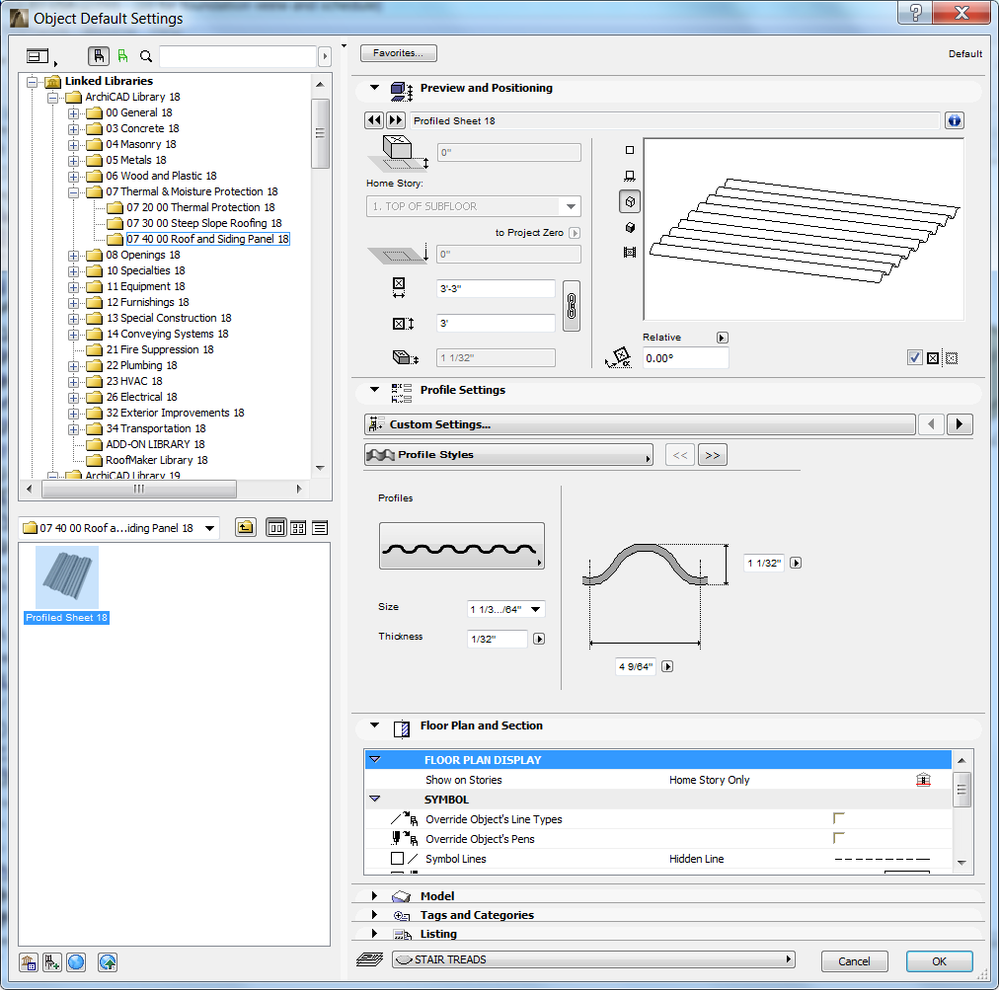This screenshot has height=990, width=999.
Task: Click the dotted box anchor icon
Action: (x=951, y=358)
